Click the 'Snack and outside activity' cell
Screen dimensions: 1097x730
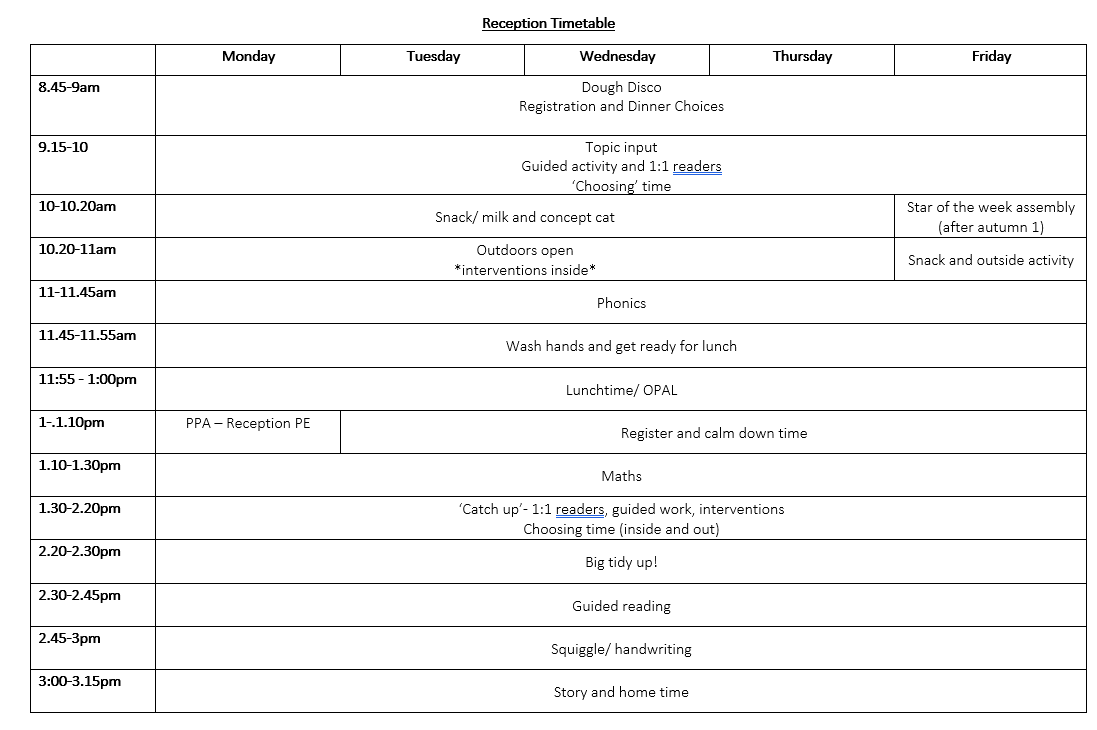point(991,260)
